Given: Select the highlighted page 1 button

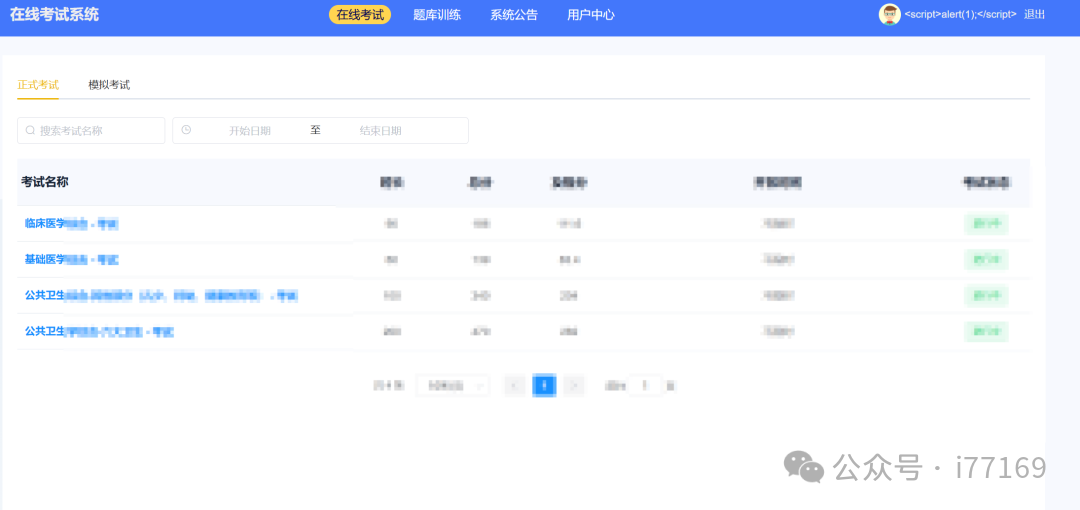Looking at the screenshot, I should pyautogui.click(x=544, y=385).
